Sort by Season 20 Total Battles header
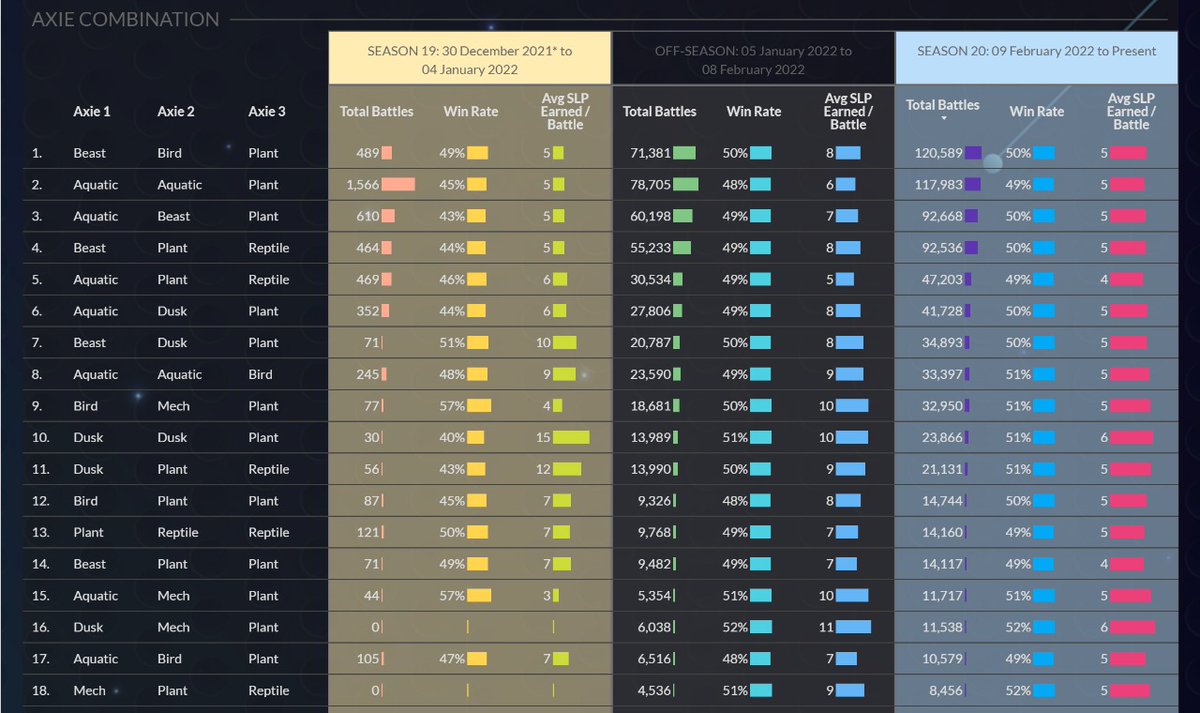This screenshot has height=713, width=1200. point(943,104)
